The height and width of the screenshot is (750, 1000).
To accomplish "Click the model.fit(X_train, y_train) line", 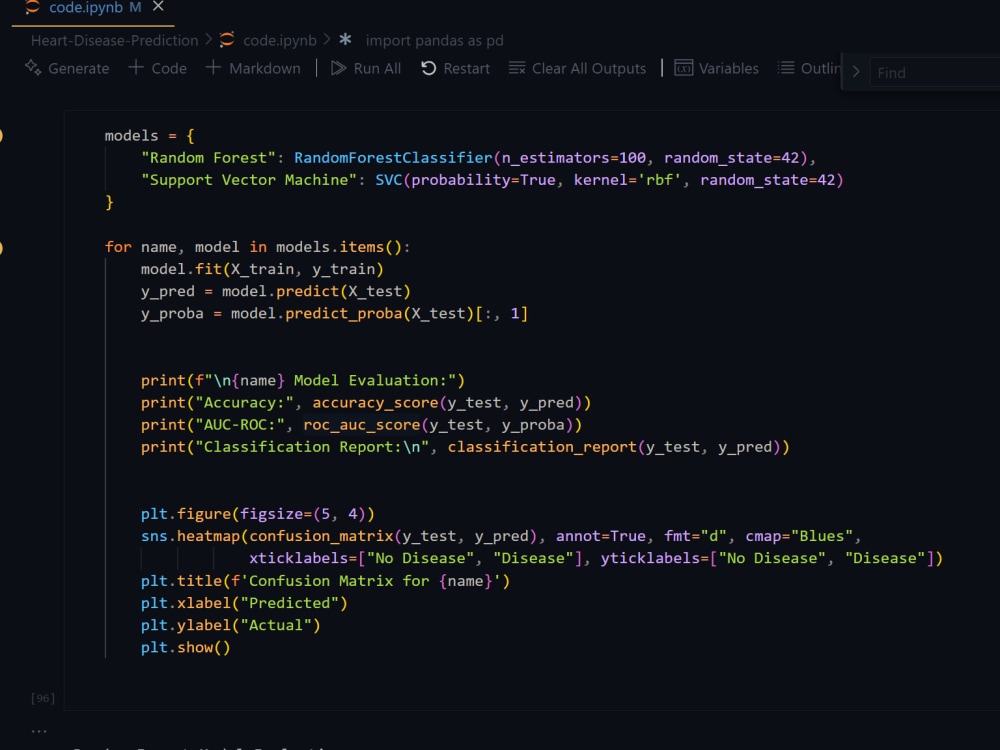I will point(262,270).
